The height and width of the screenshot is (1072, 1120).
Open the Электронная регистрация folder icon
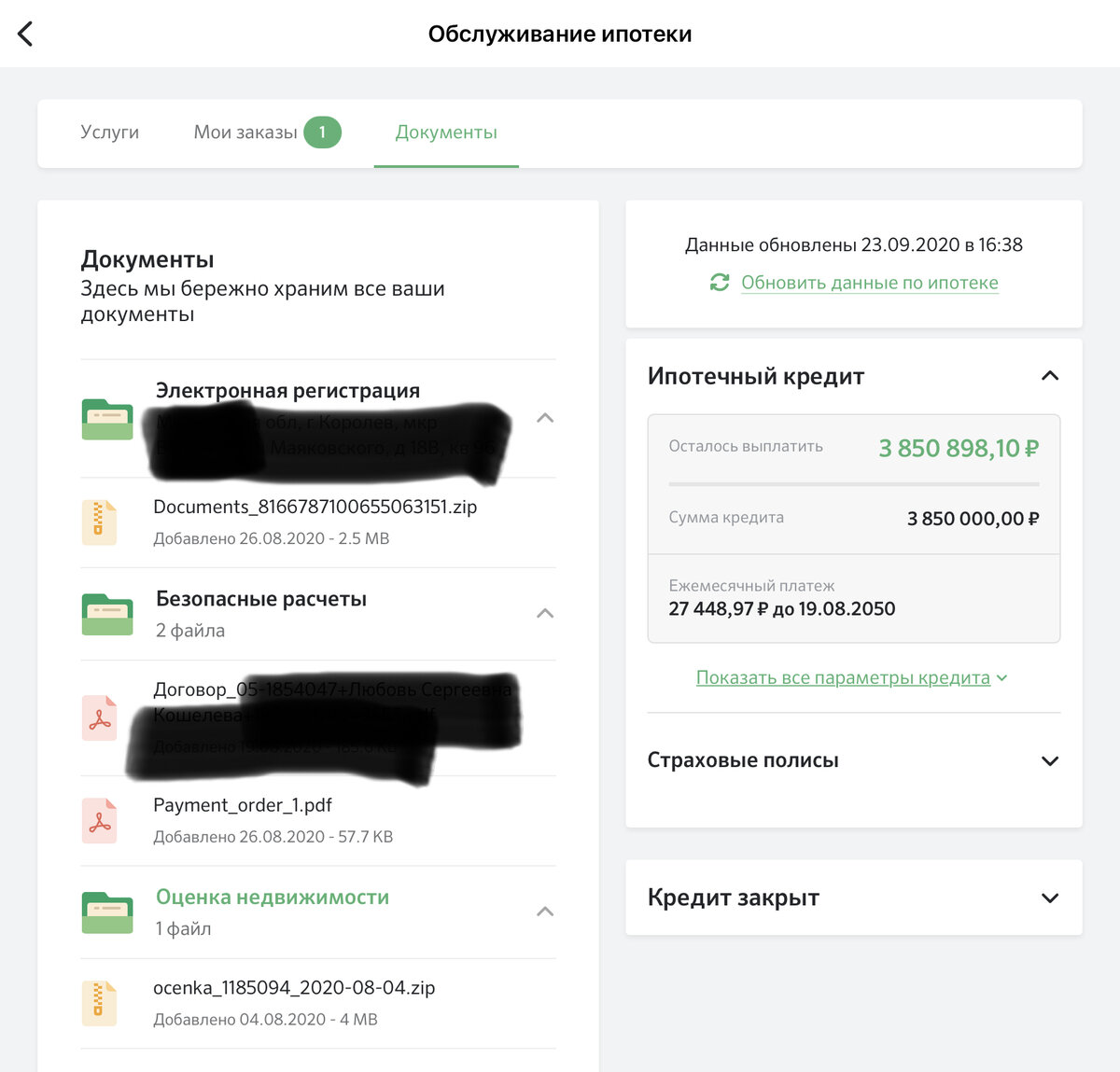[x=106, y=419]
